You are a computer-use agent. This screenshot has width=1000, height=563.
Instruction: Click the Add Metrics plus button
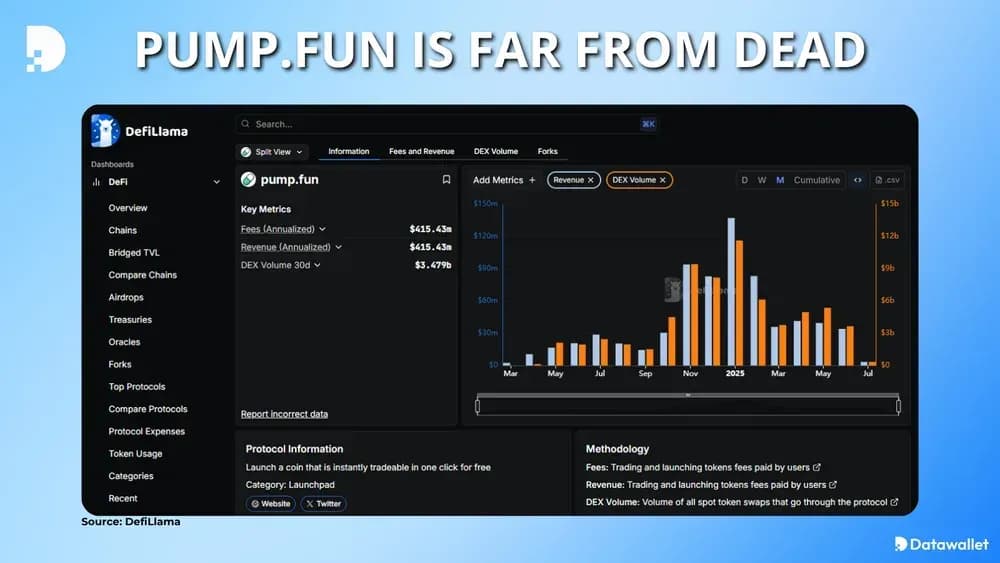tap(532, 180)
